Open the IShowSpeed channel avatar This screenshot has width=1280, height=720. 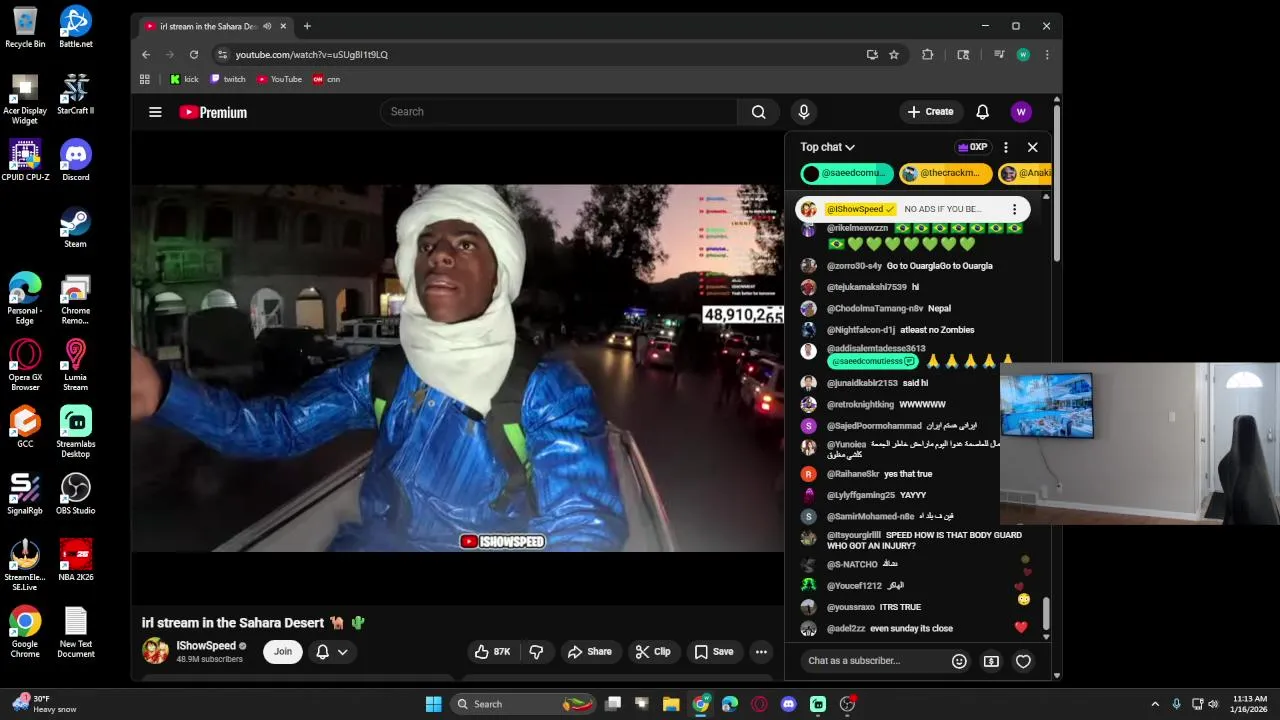coord(155,651)
